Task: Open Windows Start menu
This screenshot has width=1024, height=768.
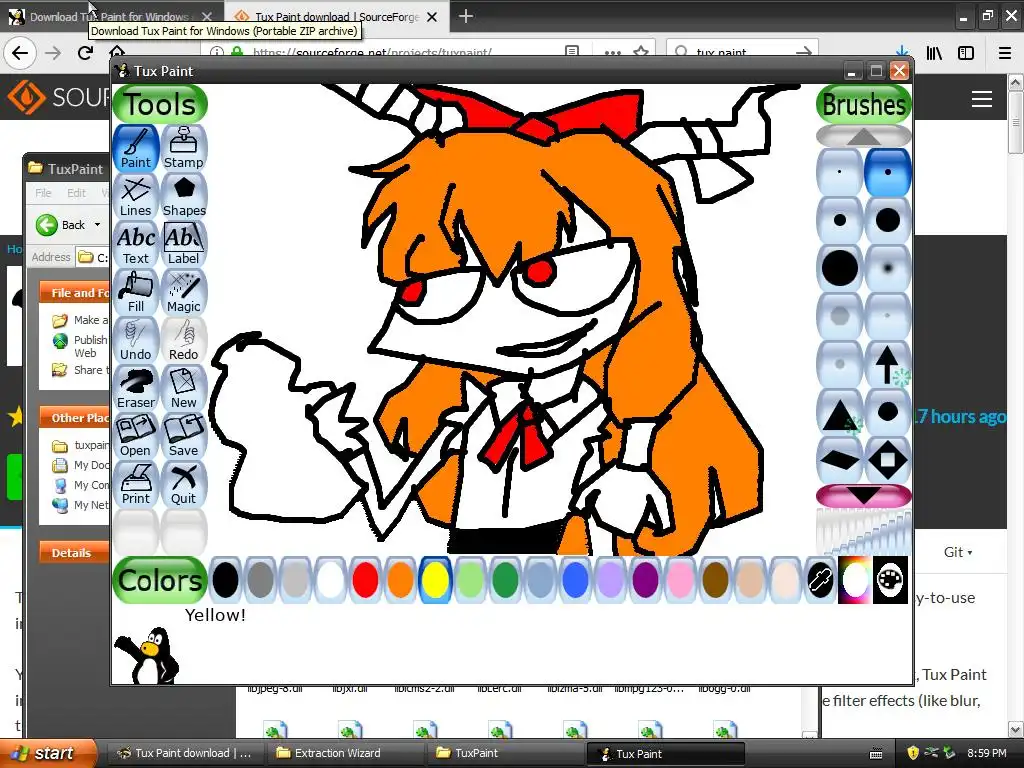Action: [48, 753]
